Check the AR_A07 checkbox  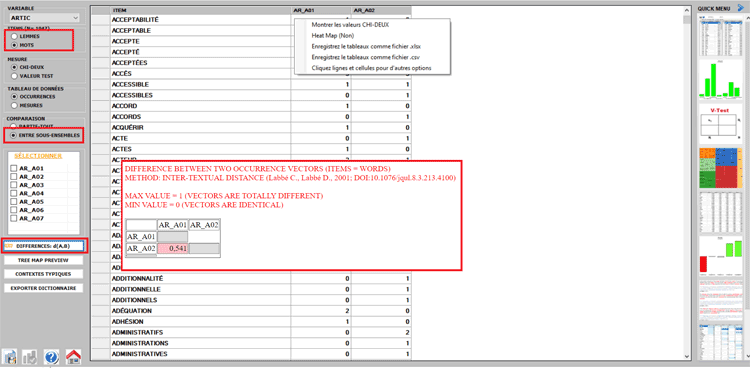click(13, 218)
